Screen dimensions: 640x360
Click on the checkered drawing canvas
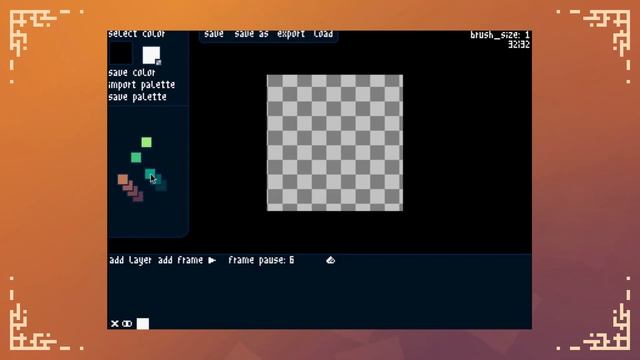pos(335,143)
